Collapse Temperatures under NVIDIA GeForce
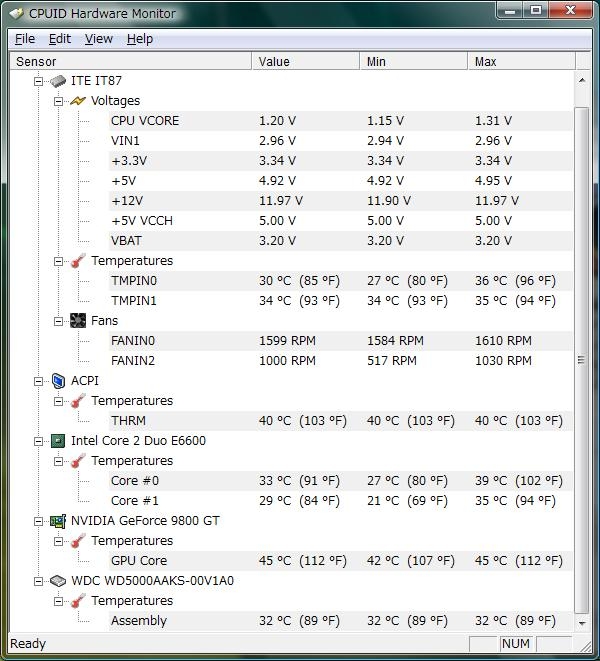Viewport: 600px width, 661px height. tap(58, 541)
